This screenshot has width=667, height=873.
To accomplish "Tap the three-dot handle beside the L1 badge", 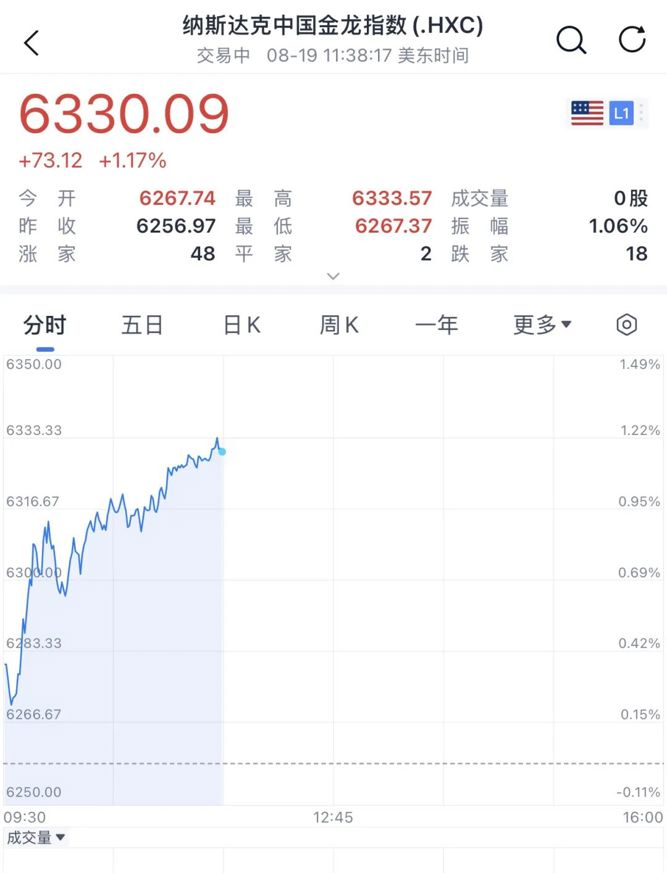I will point(641,113).
